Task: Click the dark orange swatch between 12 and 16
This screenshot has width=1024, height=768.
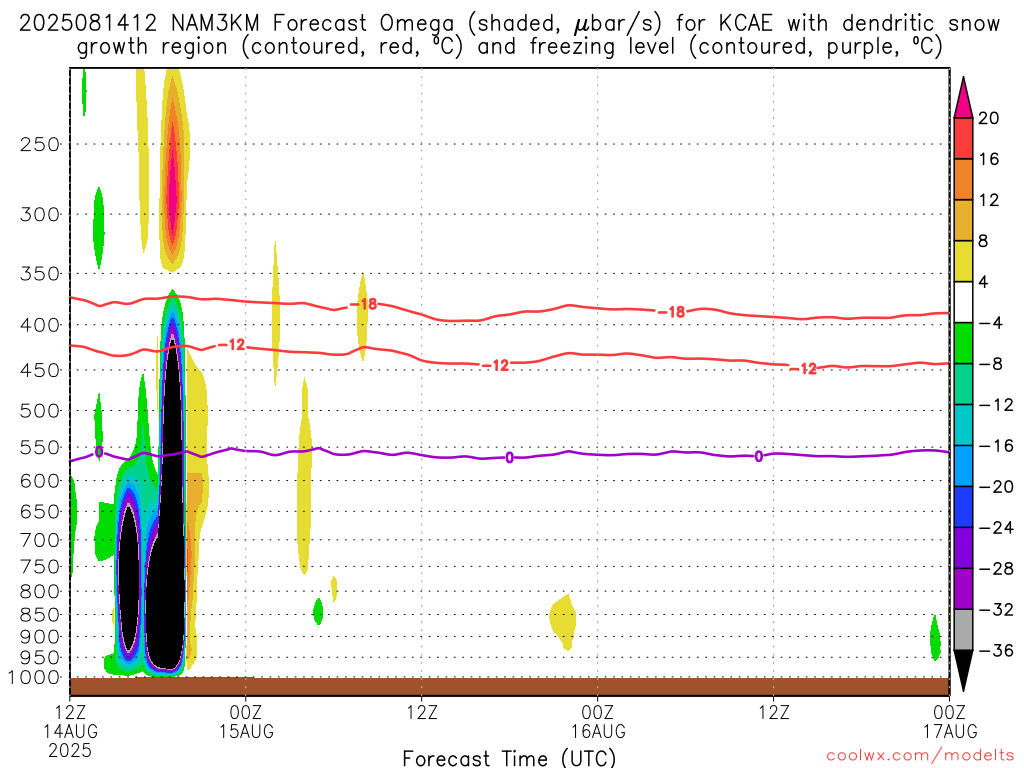Action: point(963,180)
